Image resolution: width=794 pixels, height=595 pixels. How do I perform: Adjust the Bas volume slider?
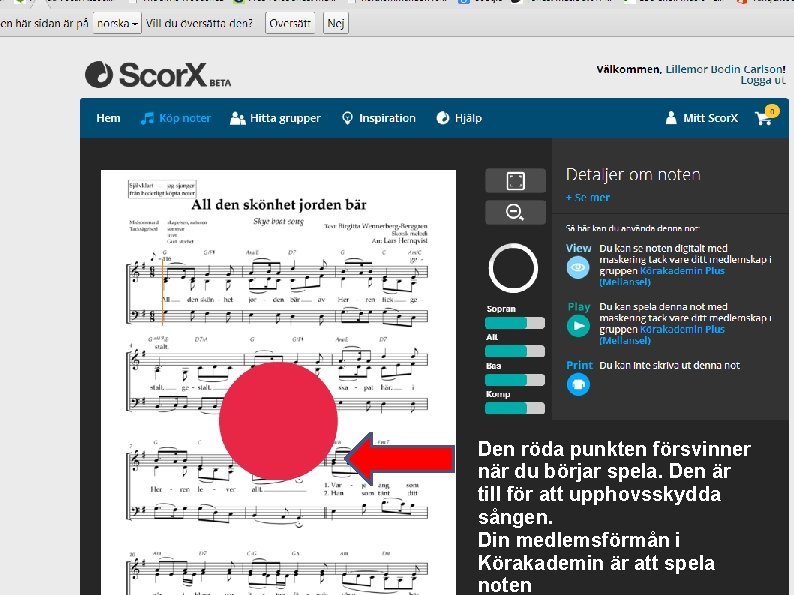point(515,380)
